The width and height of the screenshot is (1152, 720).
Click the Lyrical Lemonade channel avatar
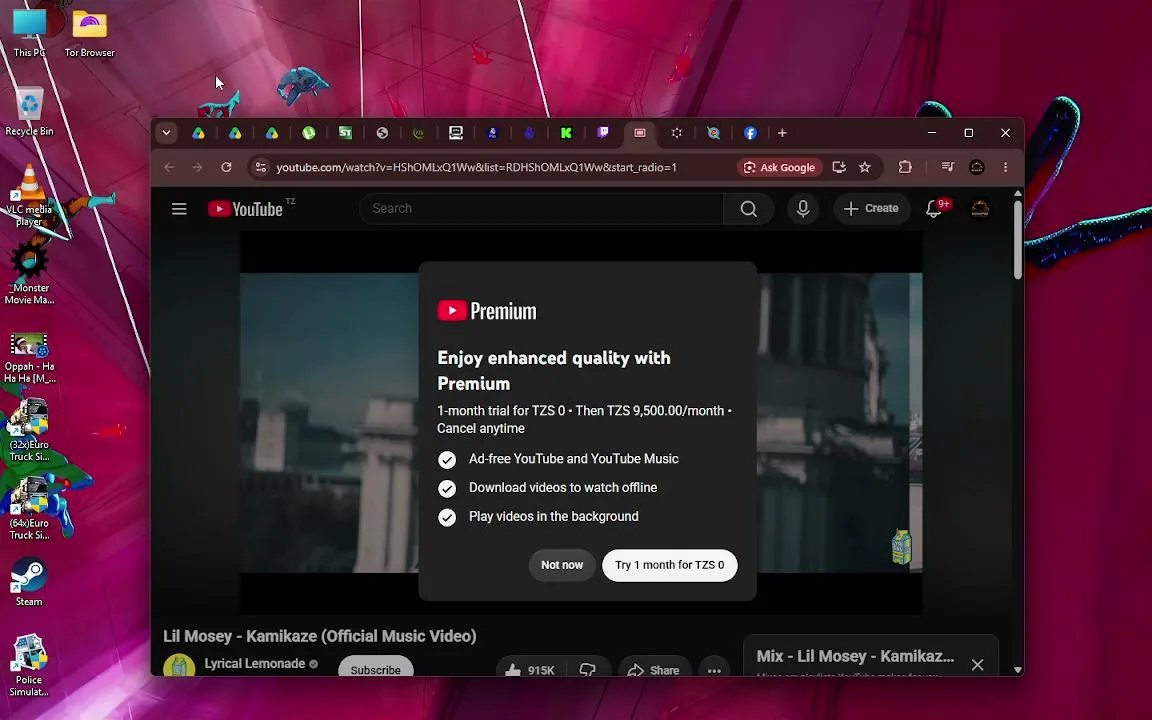pos(179,665)
